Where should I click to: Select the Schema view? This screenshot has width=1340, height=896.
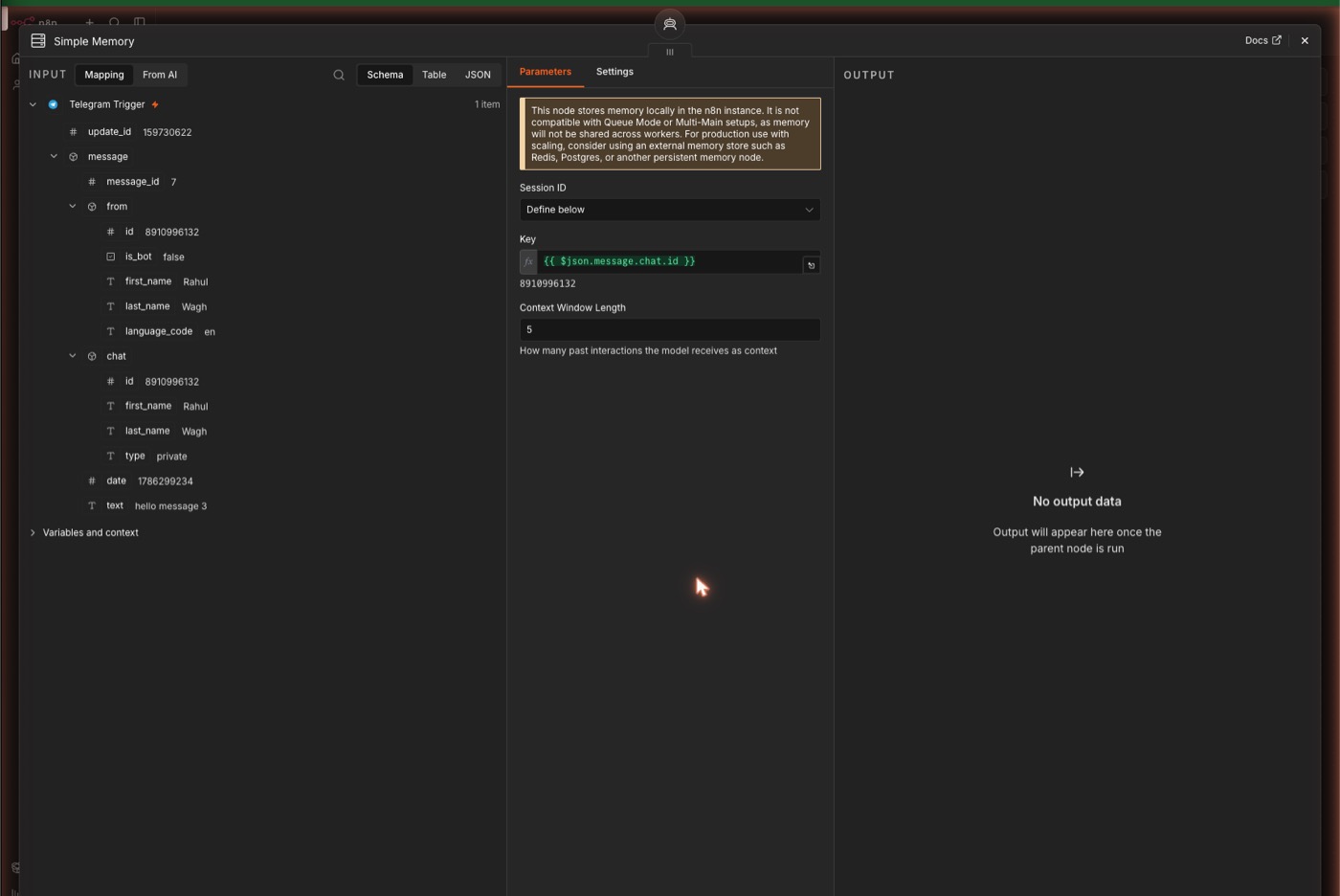pyautogui.click(x=385, y=75)
